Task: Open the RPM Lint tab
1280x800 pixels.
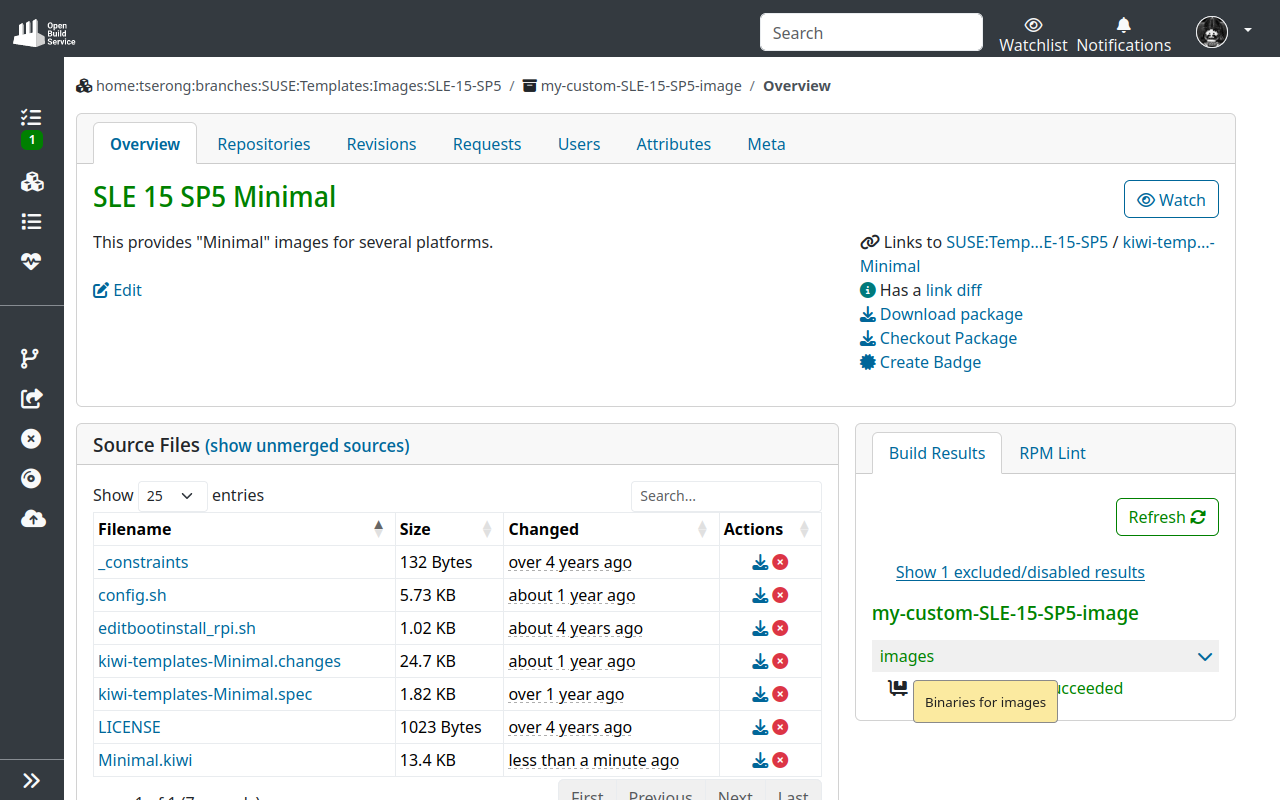Action: pos(1052,453)
